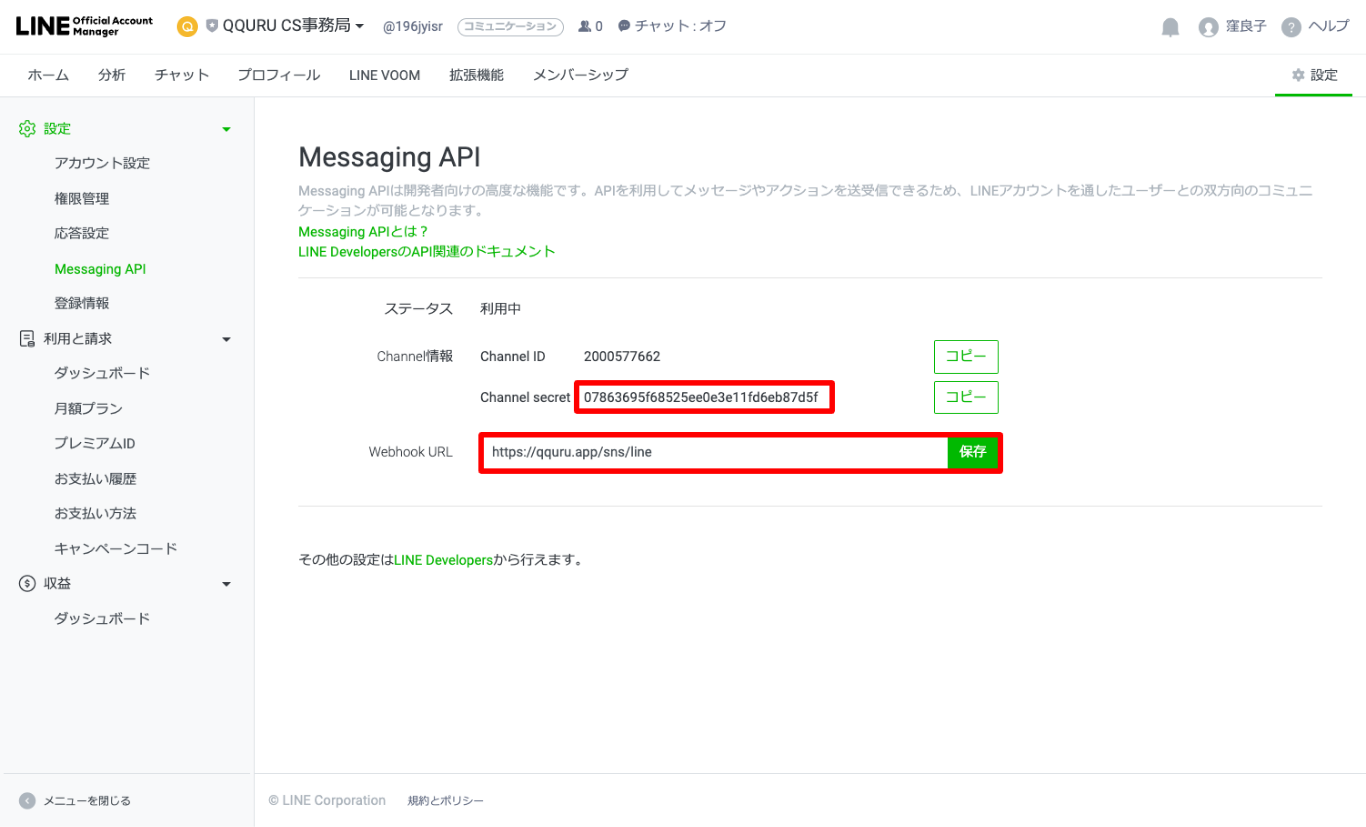Image resolution: width=1366 pixels, height=827 pixels.
Task: Click the Webhook URL input field
Action: [714, 452]
